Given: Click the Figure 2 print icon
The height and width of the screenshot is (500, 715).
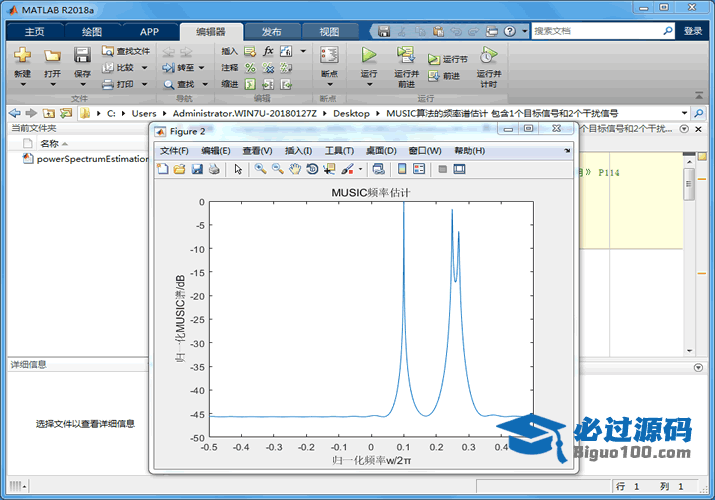Looking at the screenshot, I should coord(214,169).
